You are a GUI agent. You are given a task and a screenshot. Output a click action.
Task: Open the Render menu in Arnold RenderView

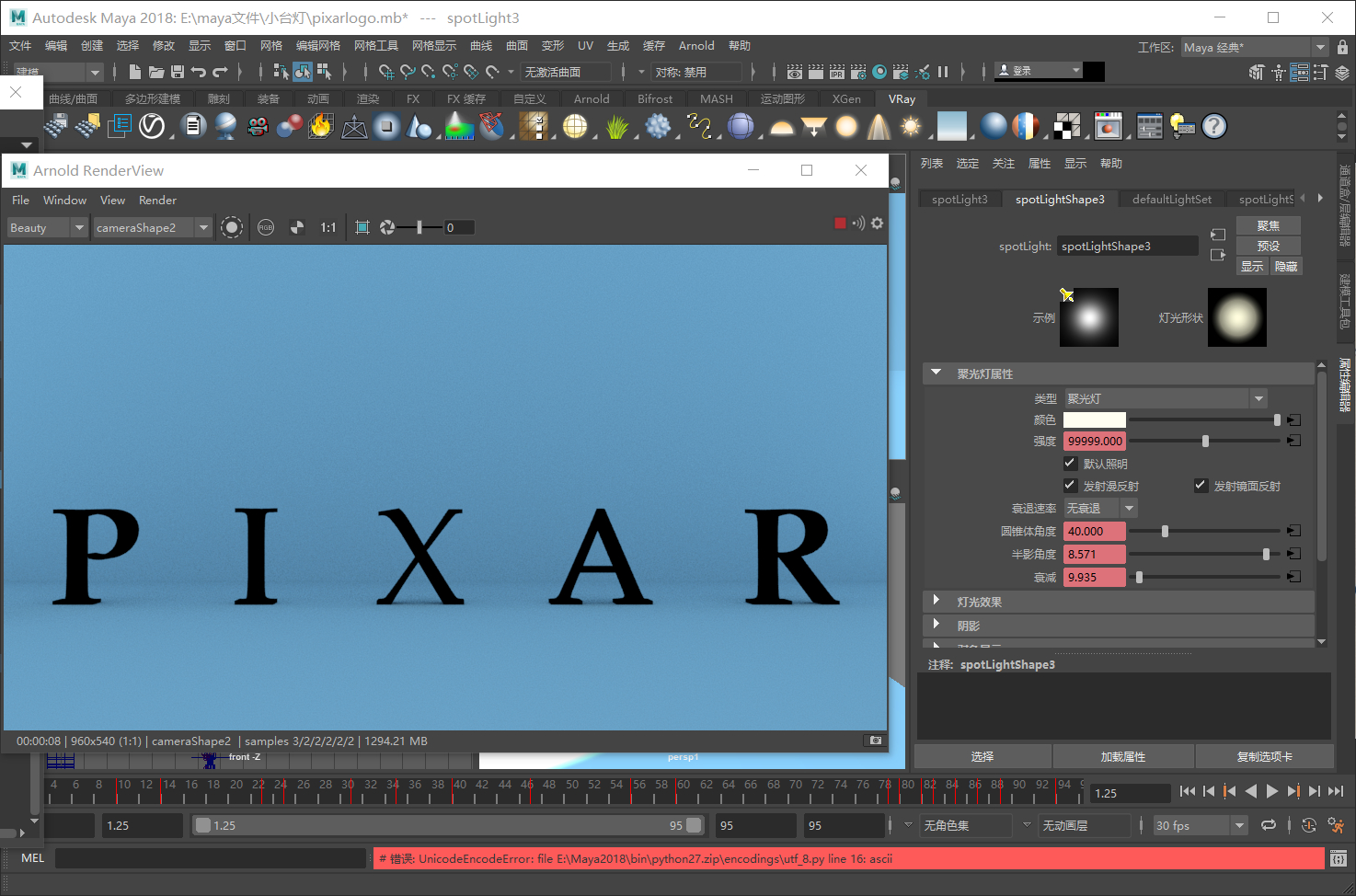(x=157, y=200)
